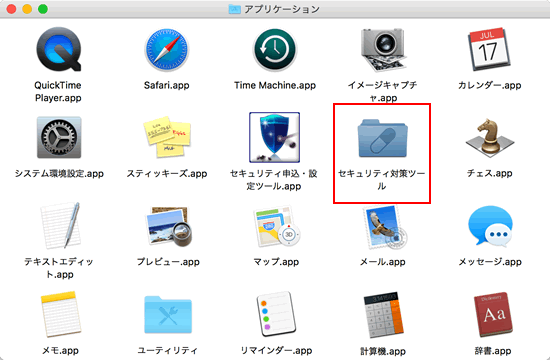
Task: Select the リマインダー checklist icon
Action: pos(276,314)
